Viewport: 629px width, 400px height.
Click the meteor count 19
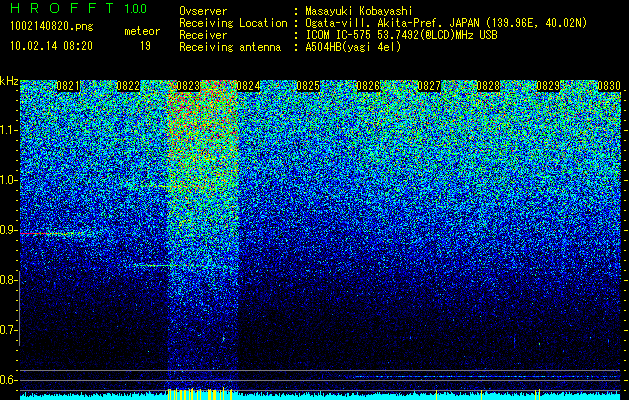point(145,46)
